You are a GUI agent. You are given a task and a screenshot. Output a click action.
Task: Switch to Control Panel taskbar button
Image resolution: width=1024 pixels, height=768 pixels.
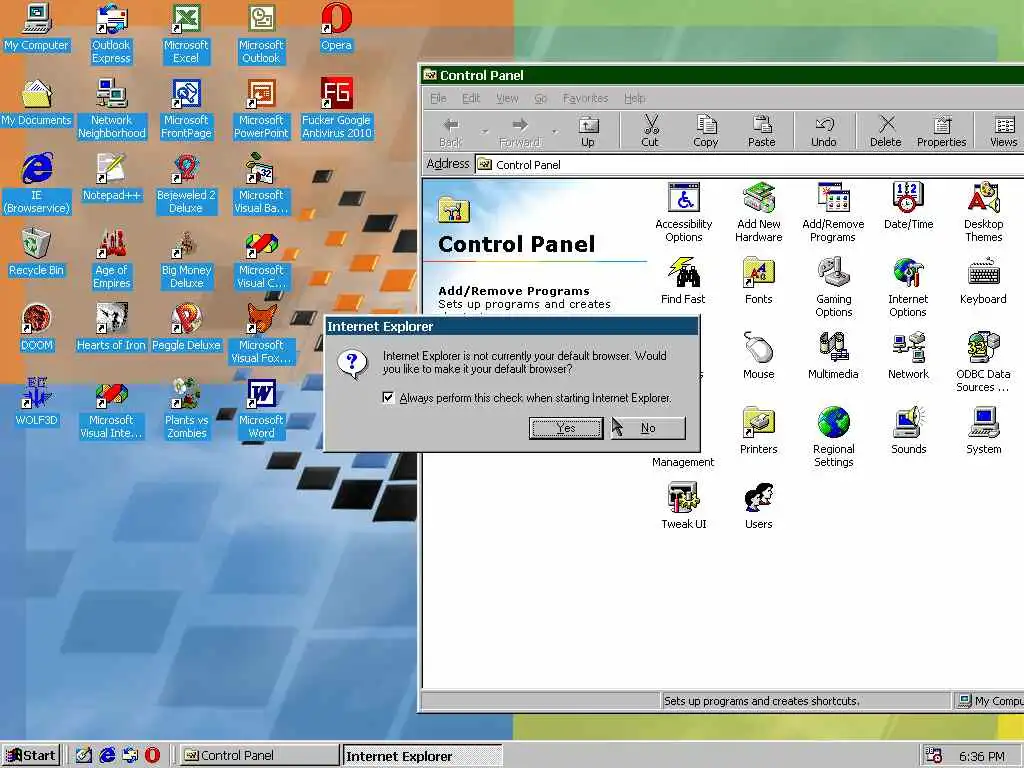pyautogui.click(x=259, y=755)
